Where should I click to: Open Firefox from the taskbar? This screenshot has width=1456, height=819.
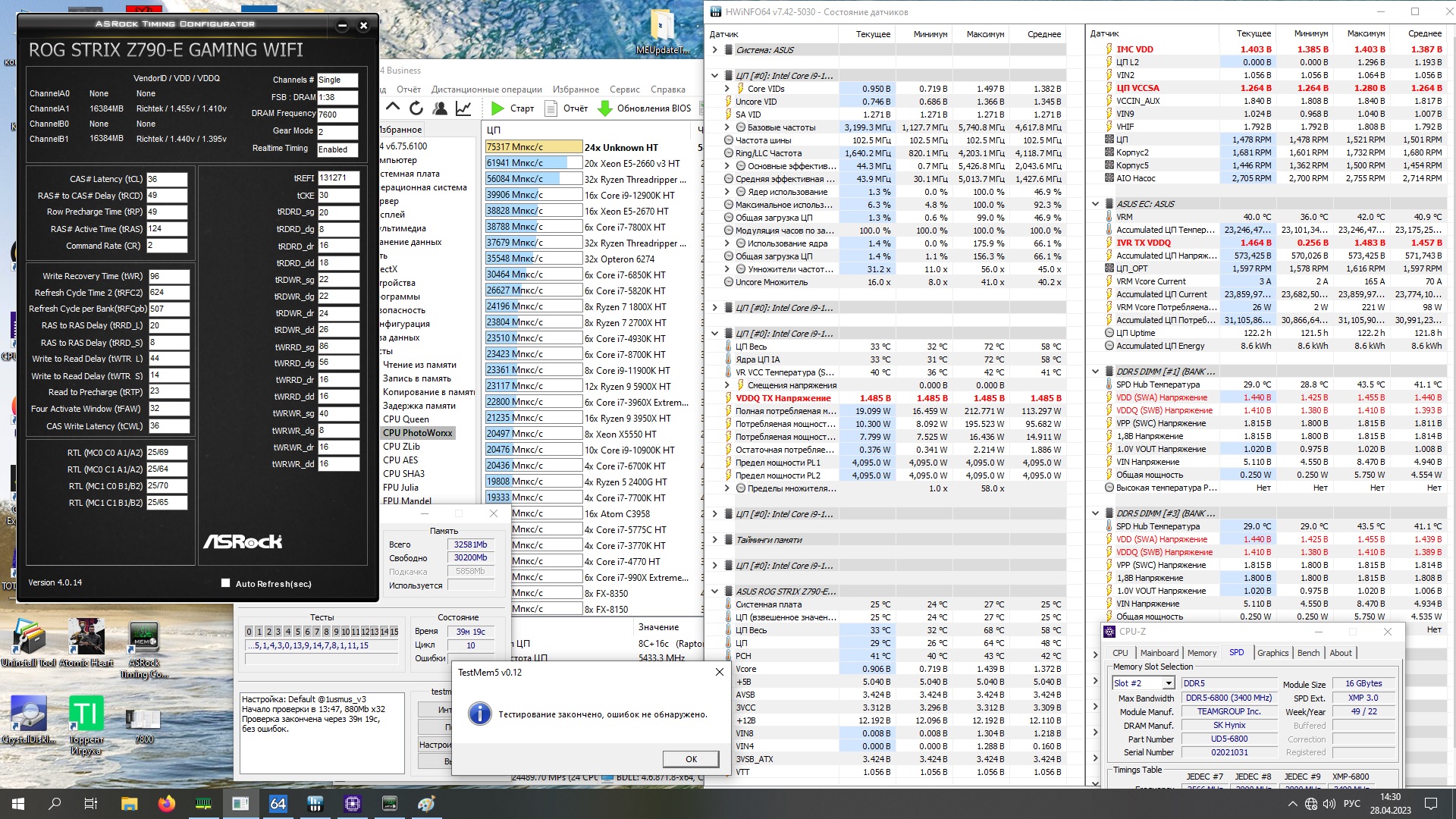(x=166, y=804)
